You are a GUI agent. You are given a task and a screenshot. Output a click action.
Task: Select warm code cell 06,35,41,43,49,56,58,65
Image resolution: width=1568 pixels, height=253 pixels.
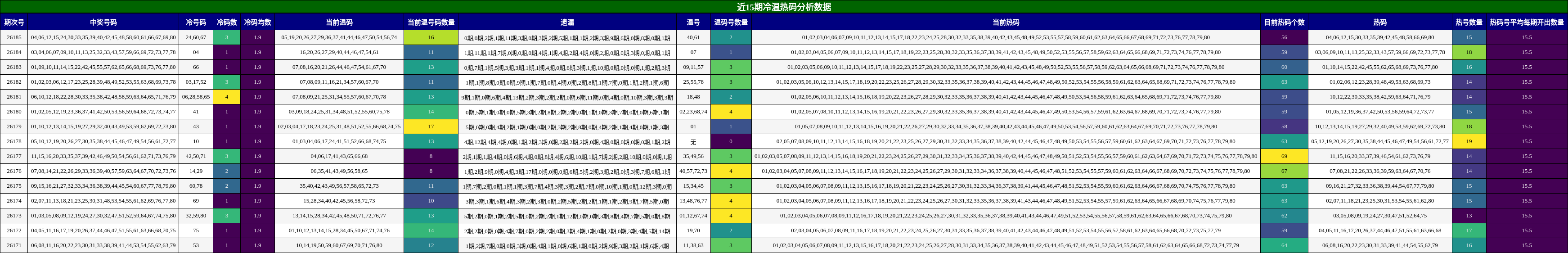(x=339, y=172)
